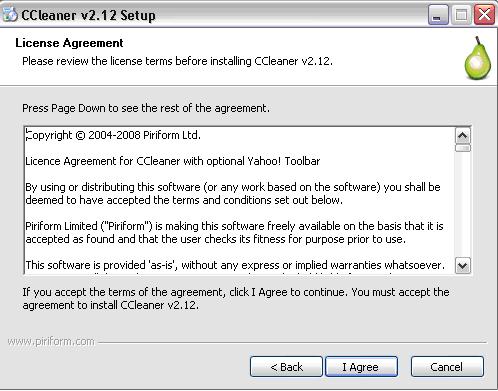Click the license scrollbar up arrow
498x391 pixels.
(463, 136)
